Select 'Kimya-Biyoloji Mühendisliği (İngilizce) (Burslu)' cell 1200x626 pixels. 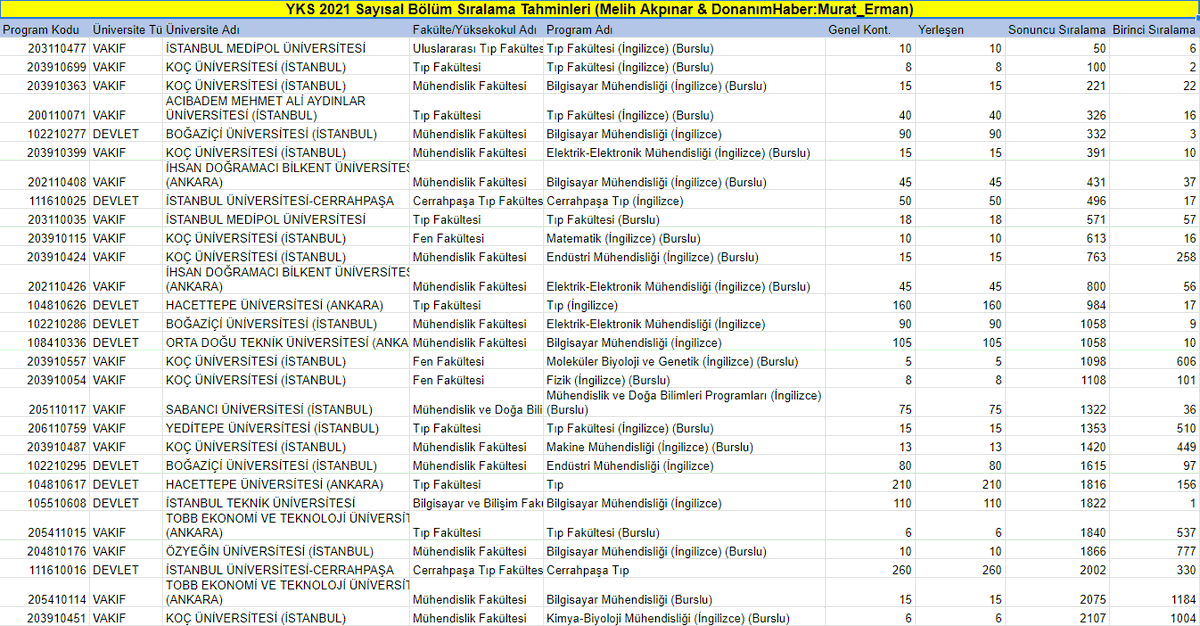[685, 618]
